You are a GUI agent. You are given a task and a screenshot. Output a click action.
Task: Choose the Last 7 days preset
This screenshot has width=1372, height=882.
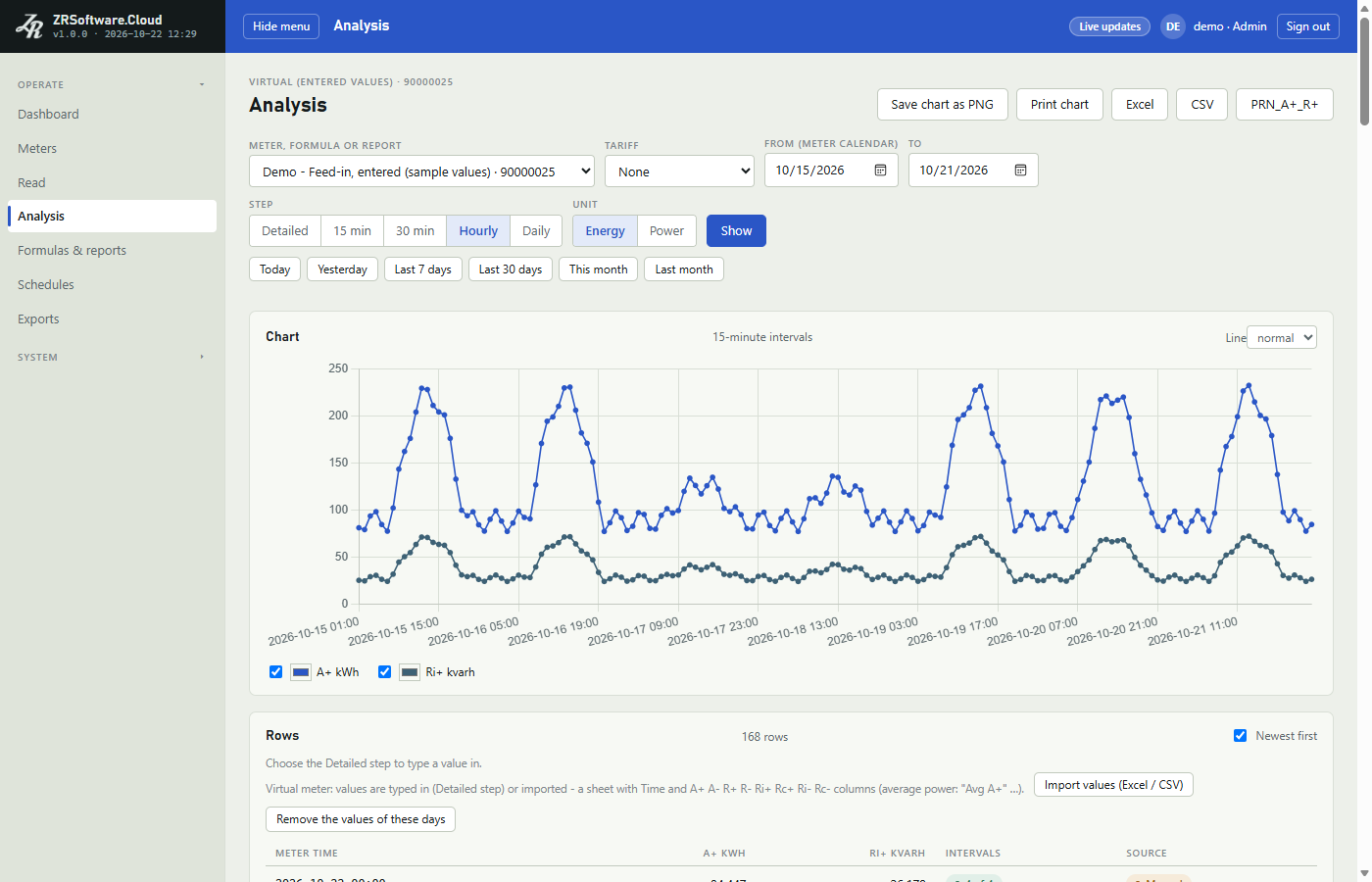click(423, 269)
